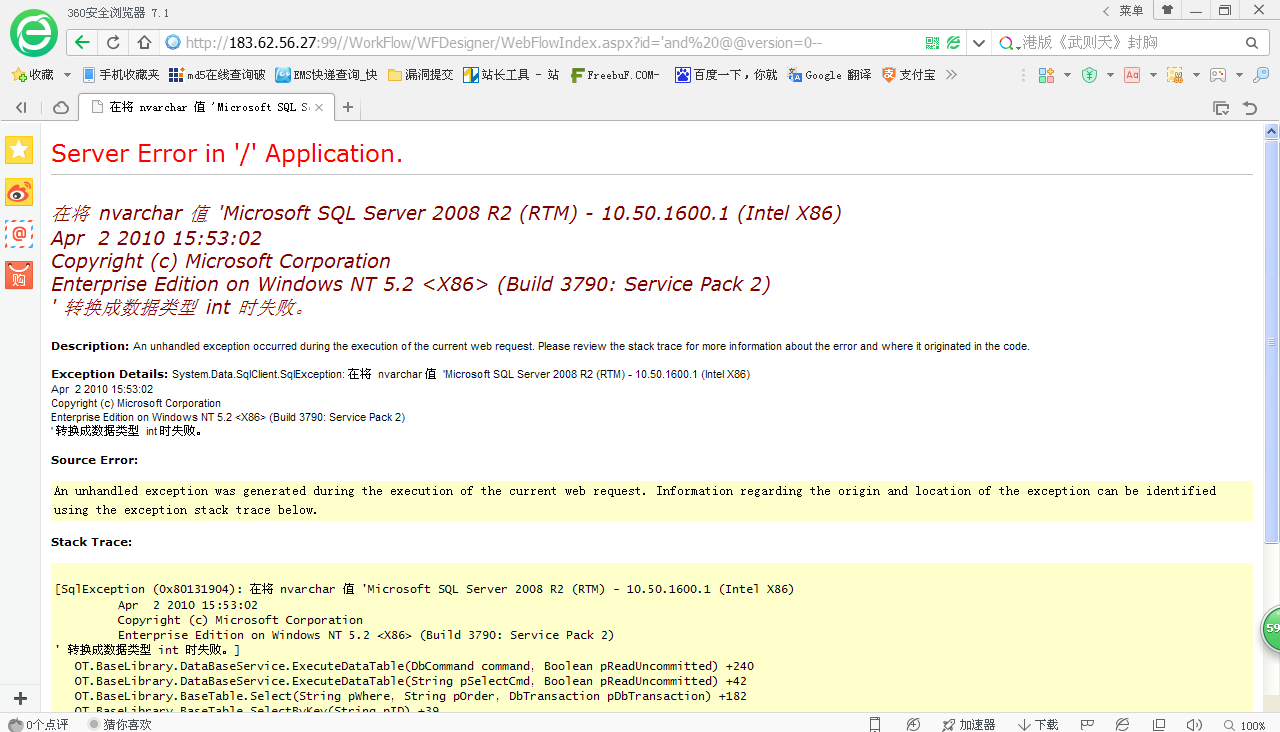The height and width of the screenshot is (732, 1280).
Task: Click the 100% zoom level control
Action: click(1243, 725)
